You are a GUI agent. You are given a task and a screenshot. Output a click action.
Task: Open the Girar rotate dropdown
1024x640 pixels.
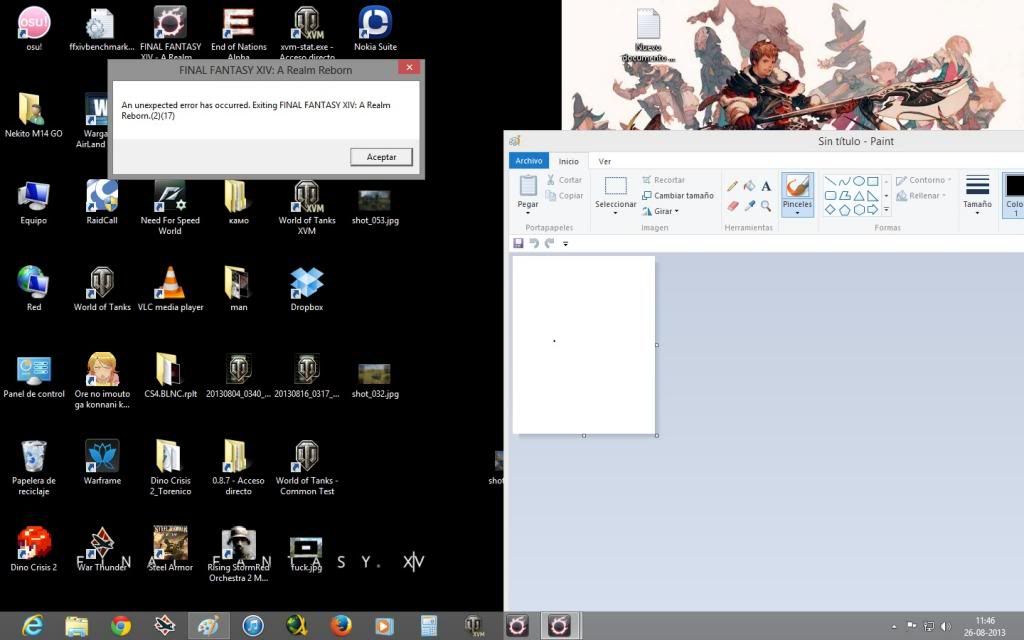click(677, 211)
